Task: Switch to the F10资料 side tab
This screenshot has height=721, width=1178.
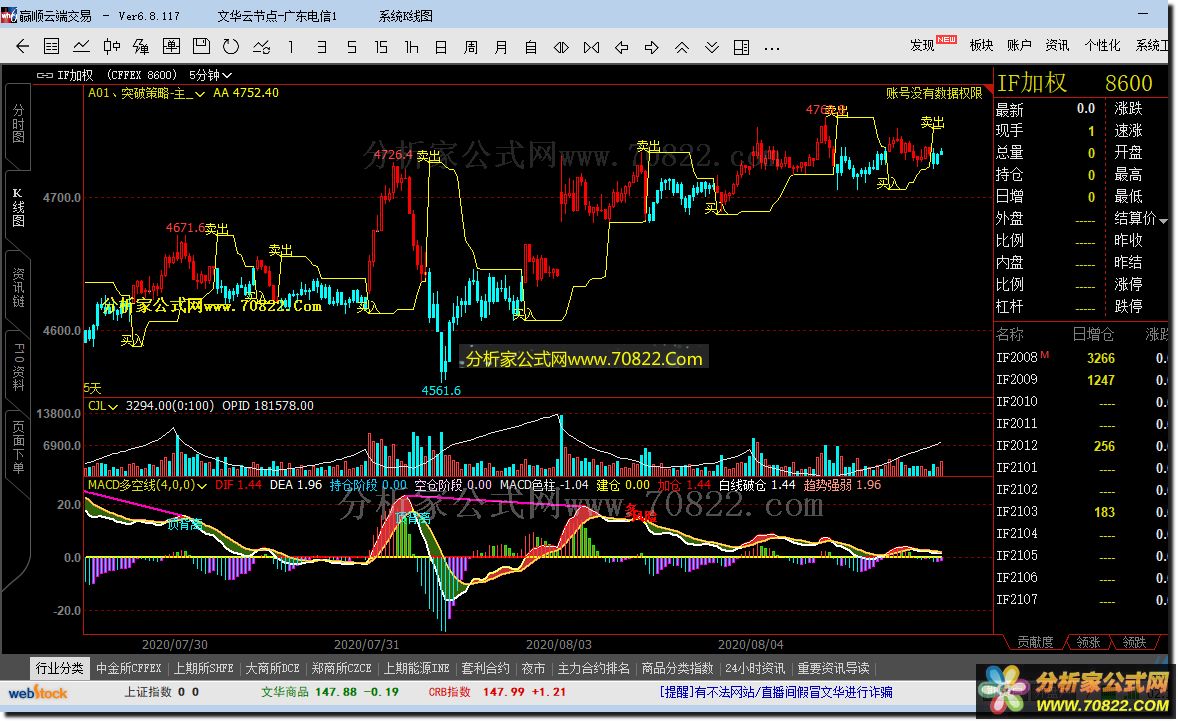Action: pyautogui.click(x=18, y=367)
